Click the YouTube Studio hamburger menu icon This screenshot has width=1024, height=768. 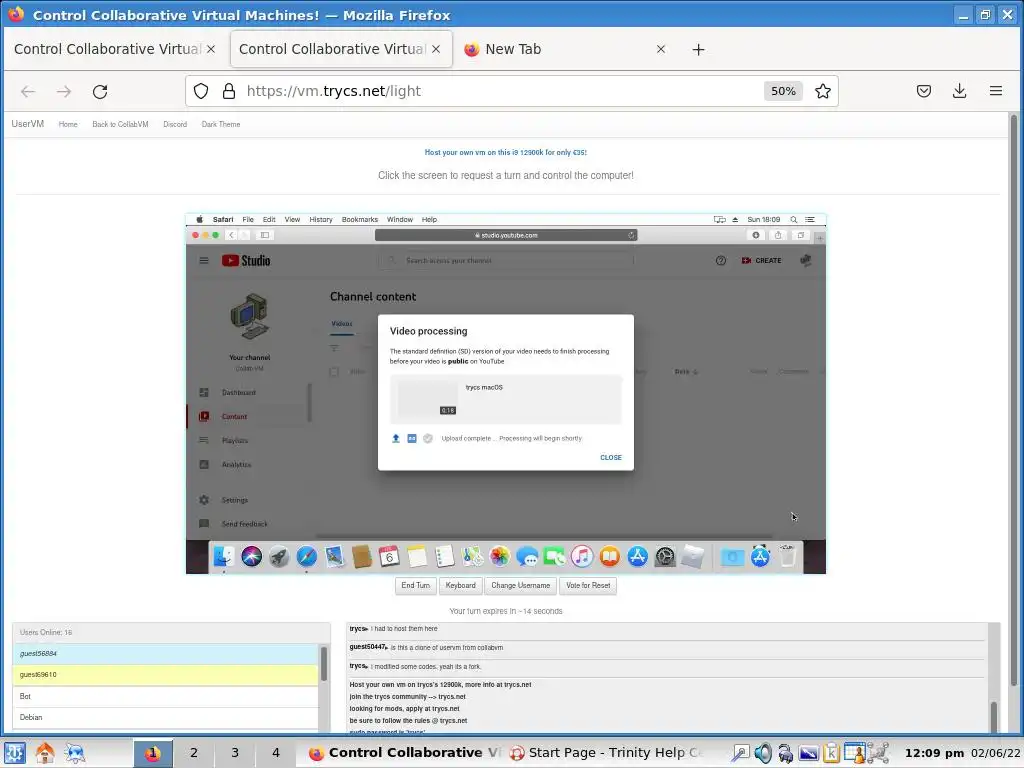(204, 261)
